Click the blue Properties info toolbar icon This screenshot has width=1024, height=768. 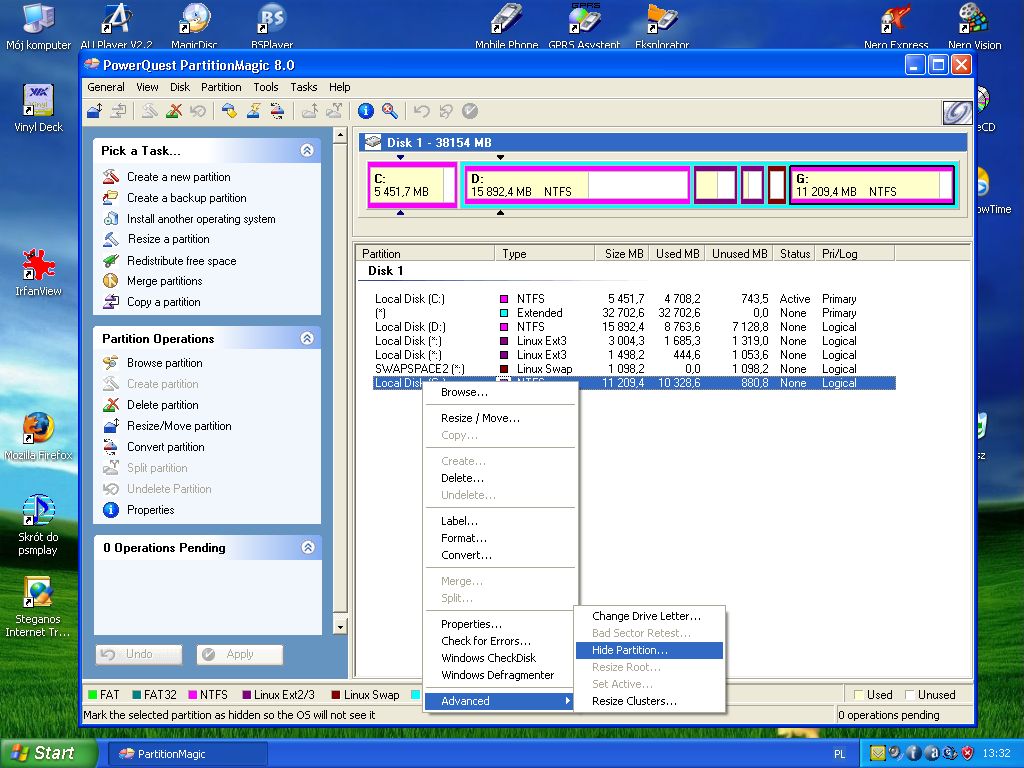[366, 111]
